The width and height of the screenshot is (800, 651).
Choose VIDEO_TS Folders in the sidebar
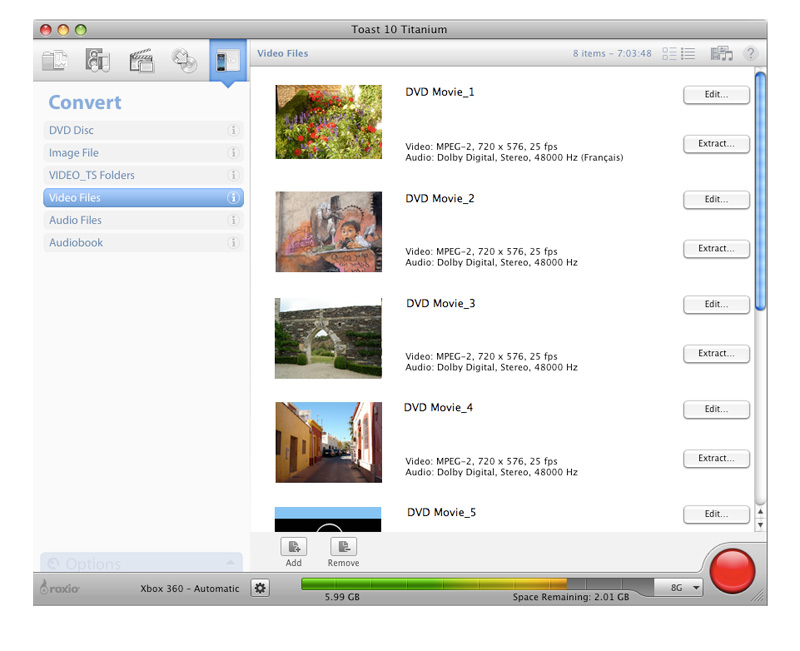click(92, 176)
